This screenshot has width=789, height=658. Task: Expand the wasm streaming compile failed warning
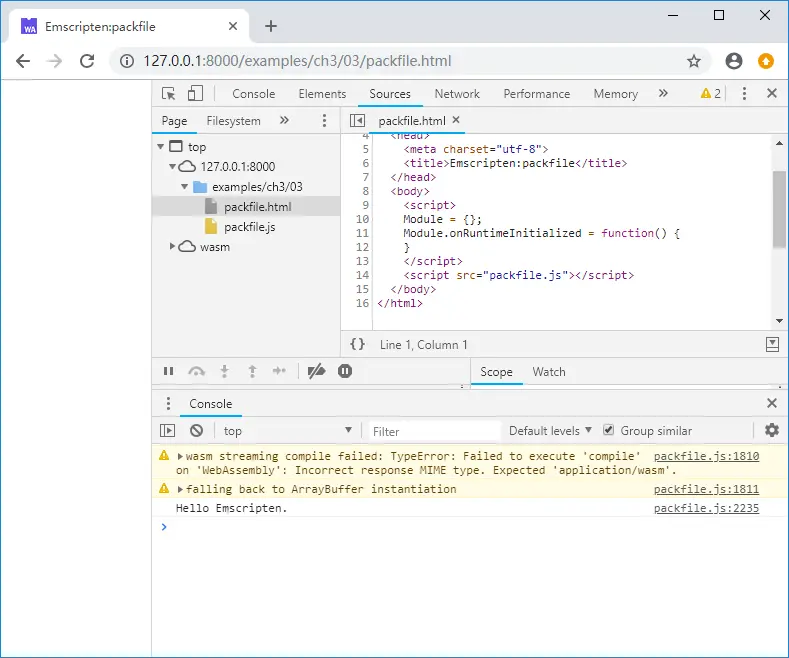180,457
